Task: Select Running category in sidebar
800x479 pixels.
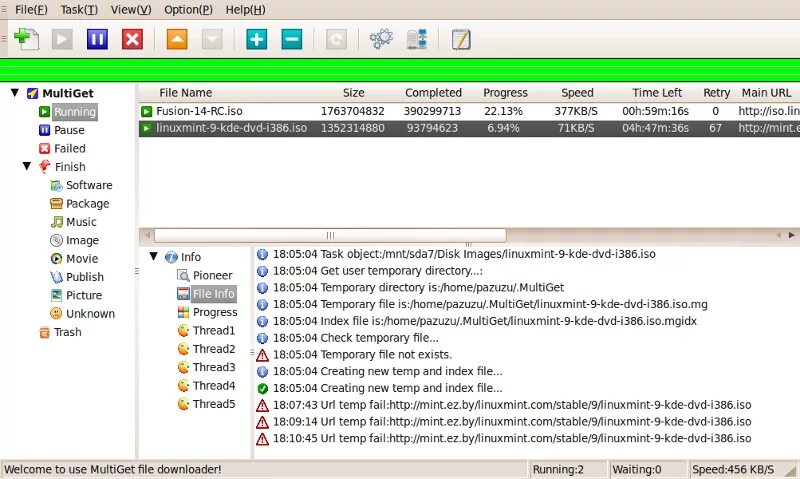Action: [x=74, y=112]
